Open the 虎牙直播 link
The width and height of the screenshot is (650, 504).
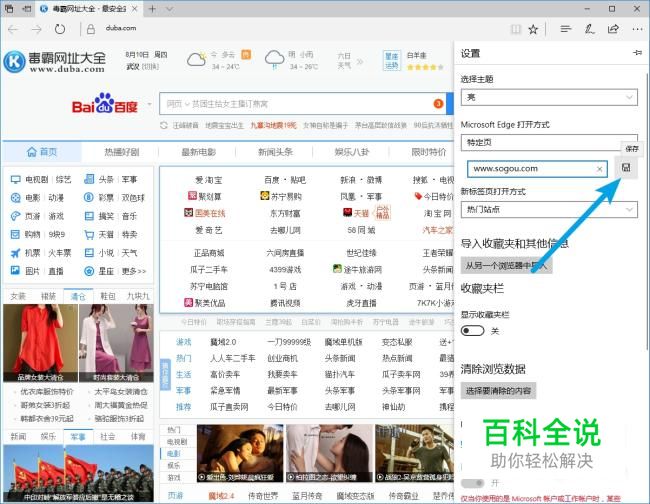tap(361, 303)
